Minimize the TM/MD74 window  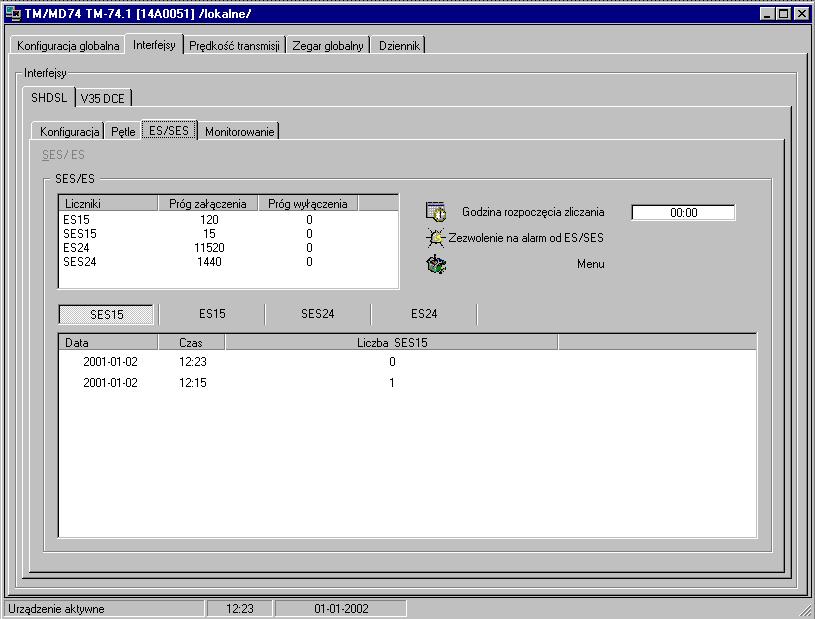click(767, 14)
